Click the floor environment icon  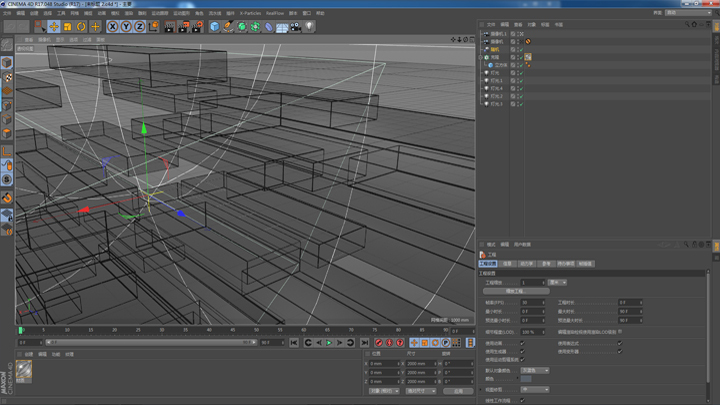[x=282, y=27]
